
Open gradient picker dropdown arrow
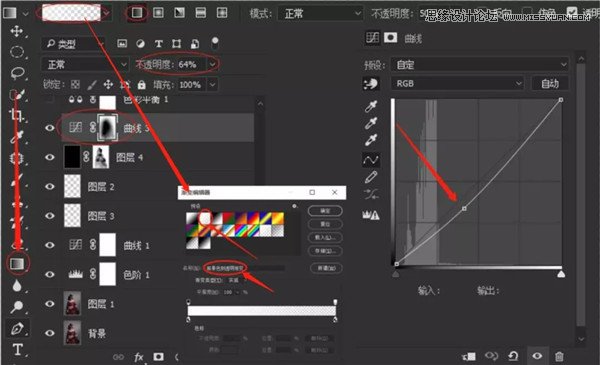coord(107,13)
